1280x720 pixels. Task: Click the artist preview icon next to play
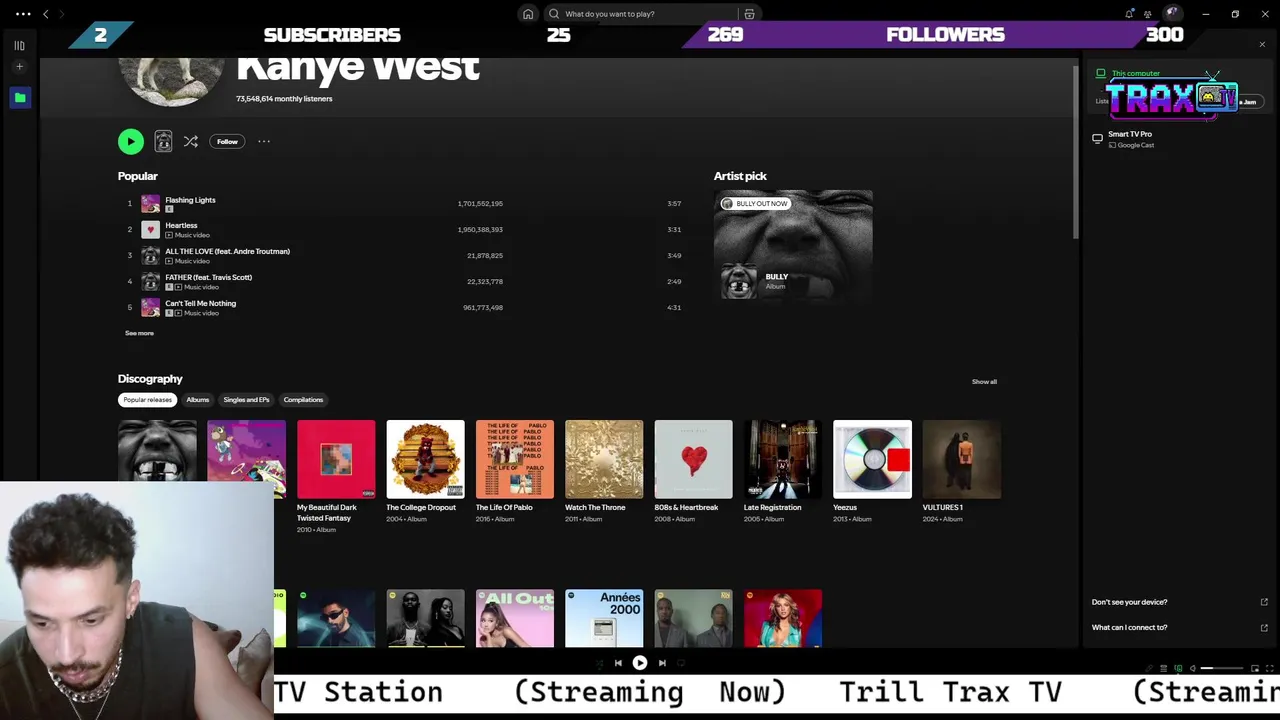[x=163, y=142]
